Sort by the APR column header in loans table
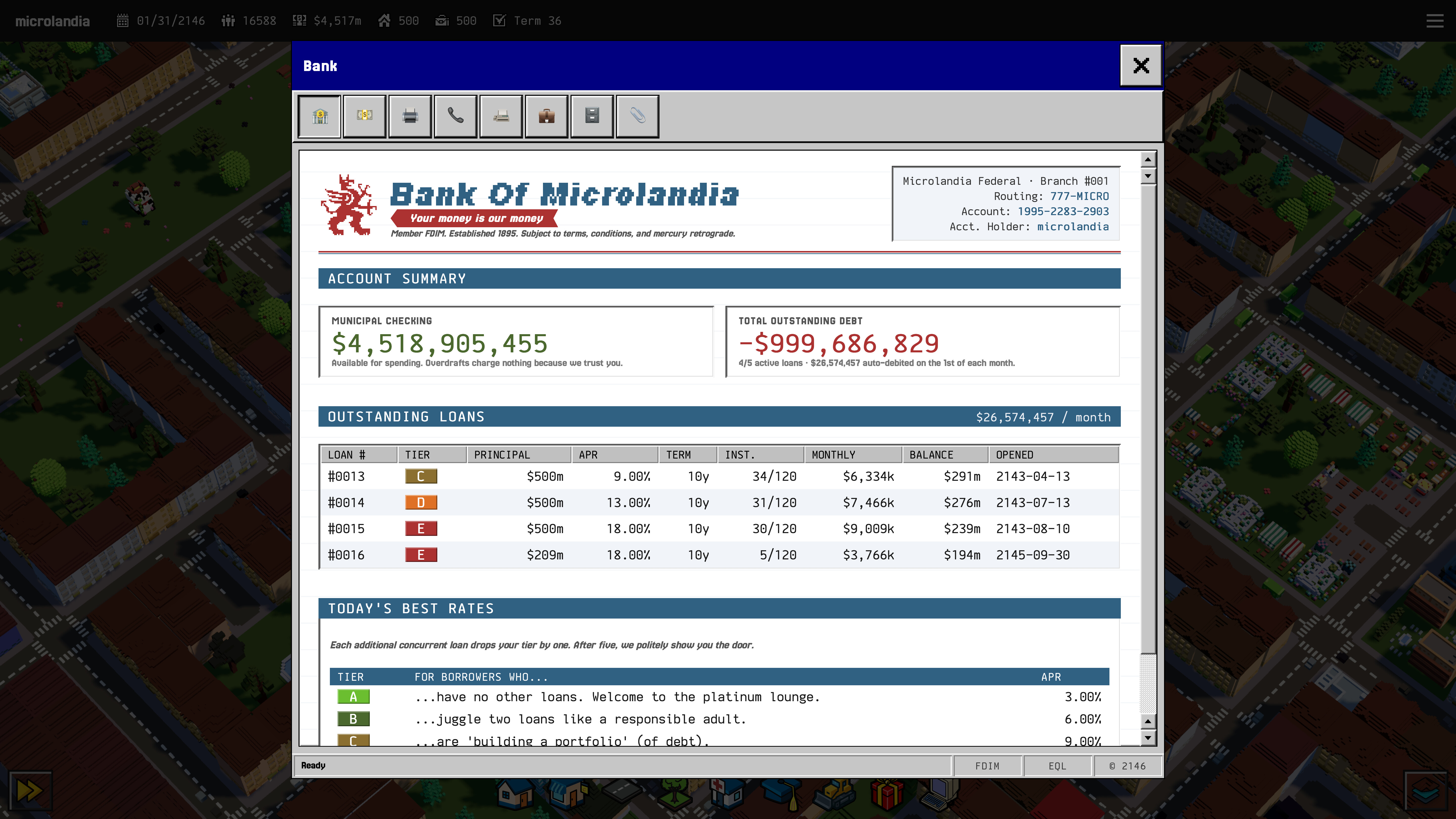 pos(616,455)
